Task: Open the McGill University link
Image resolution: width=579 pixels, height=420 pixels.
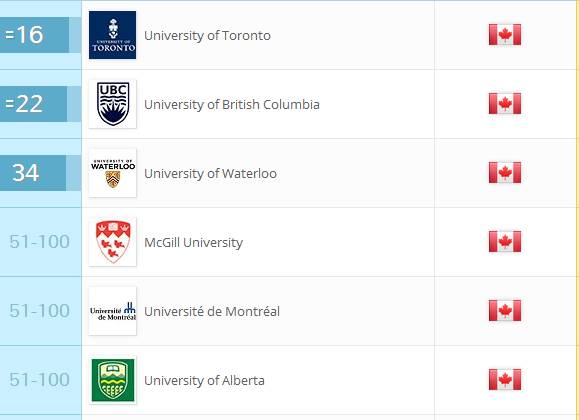Action: click(193, 243)
